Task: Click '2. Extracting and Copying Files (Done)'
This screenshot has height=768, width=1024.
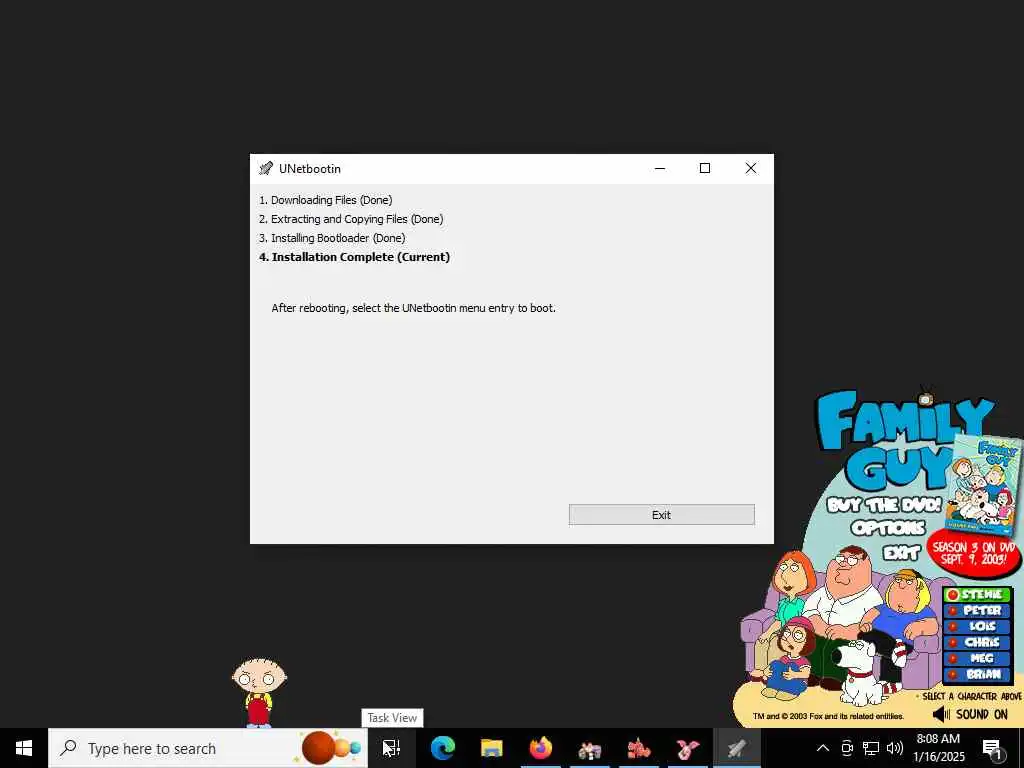Action: click(351, 219)
